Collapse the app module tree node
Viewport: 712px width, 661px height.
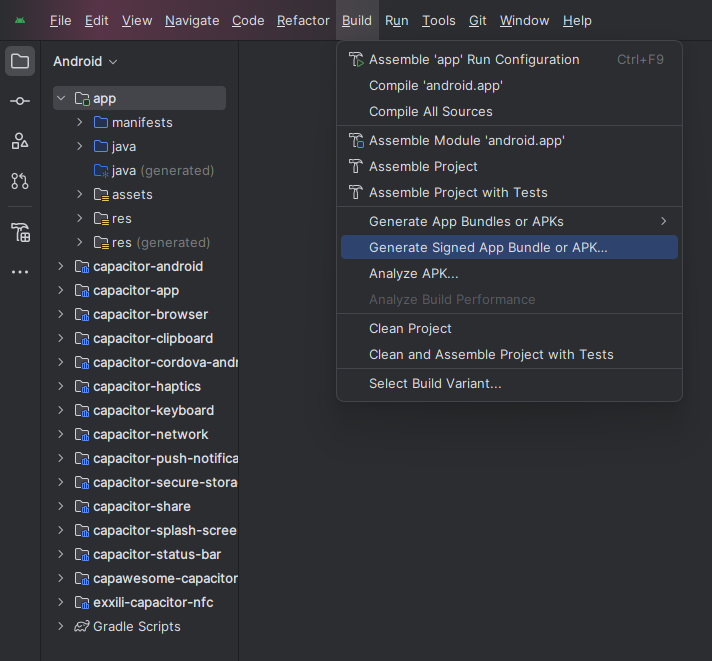click(61, 98)
